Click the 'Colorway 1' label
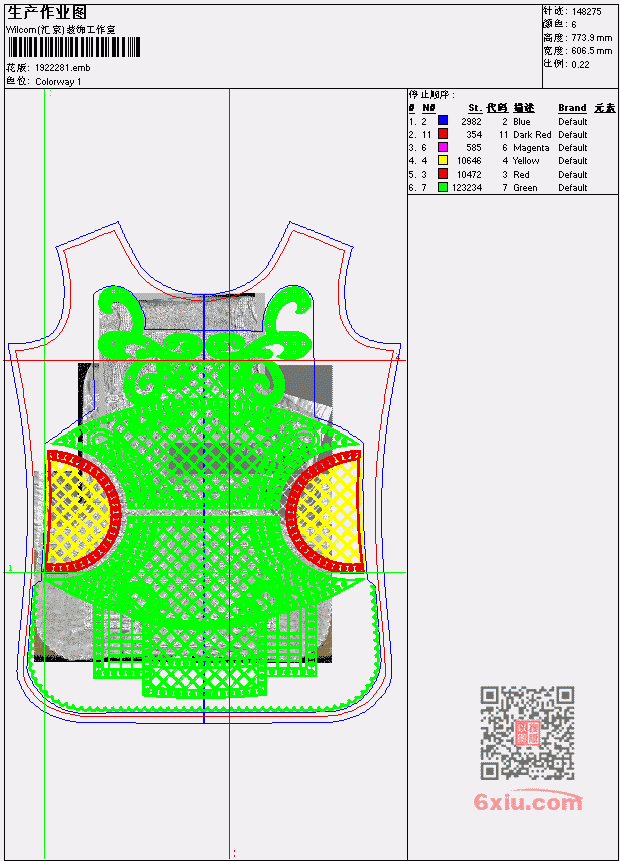The width and height of the screenshot is (620, 861). pyautogui.click(x=58, y=82)
